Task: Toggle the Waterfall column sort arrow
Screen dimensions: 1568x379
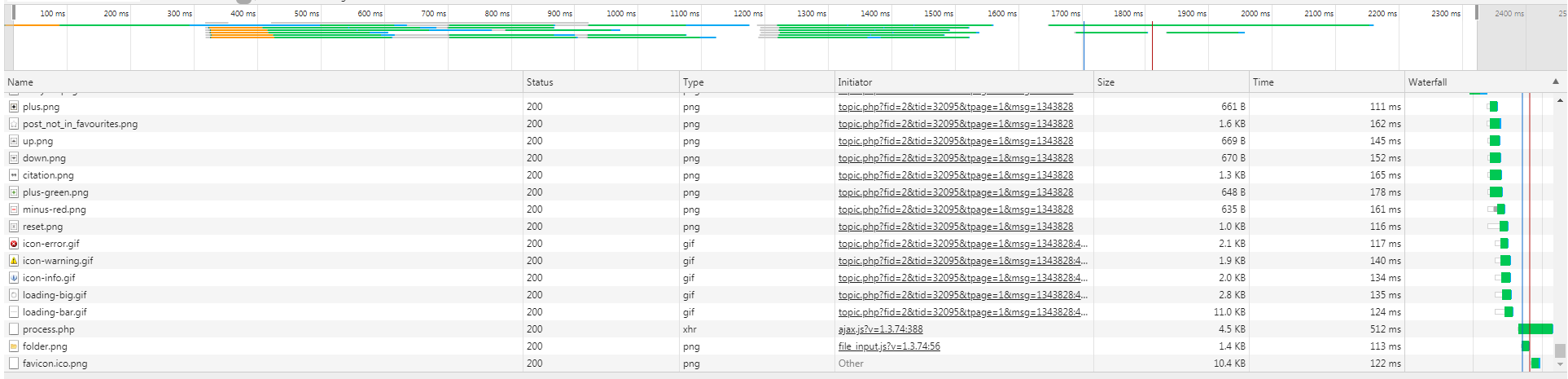Action: 1555,82
